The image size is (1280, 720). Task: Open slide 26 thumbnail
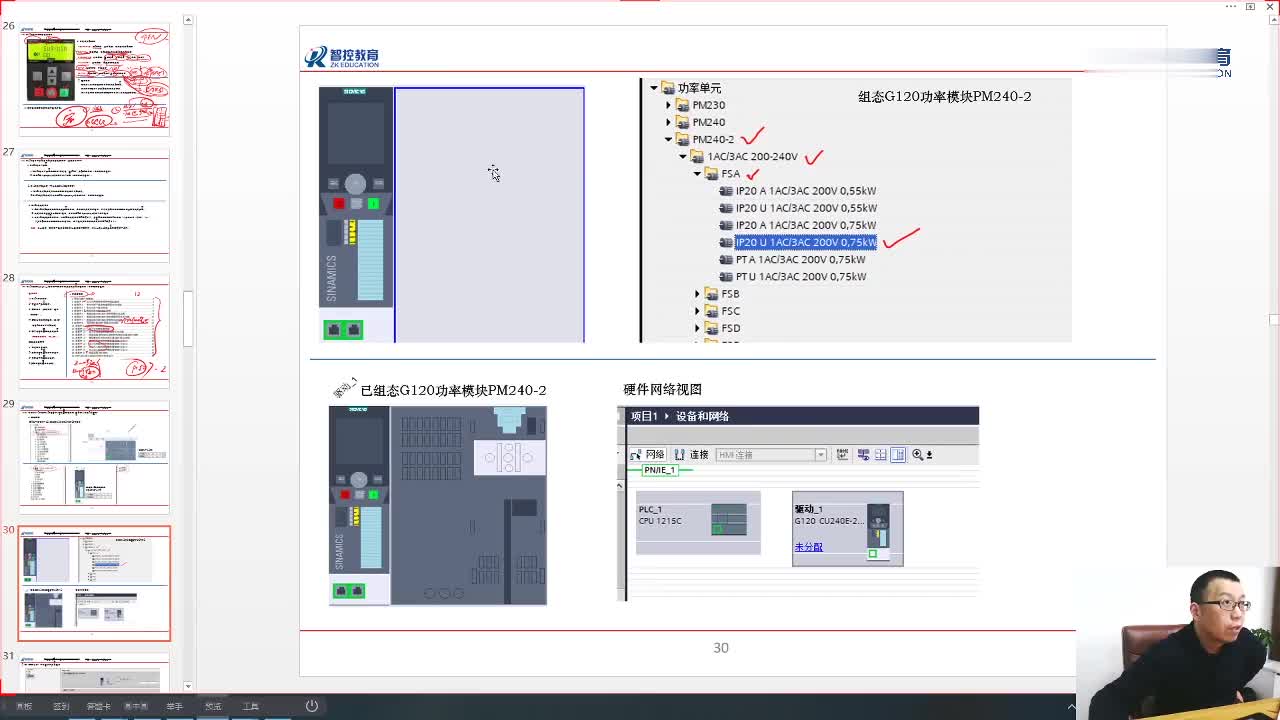click(94, 79)
